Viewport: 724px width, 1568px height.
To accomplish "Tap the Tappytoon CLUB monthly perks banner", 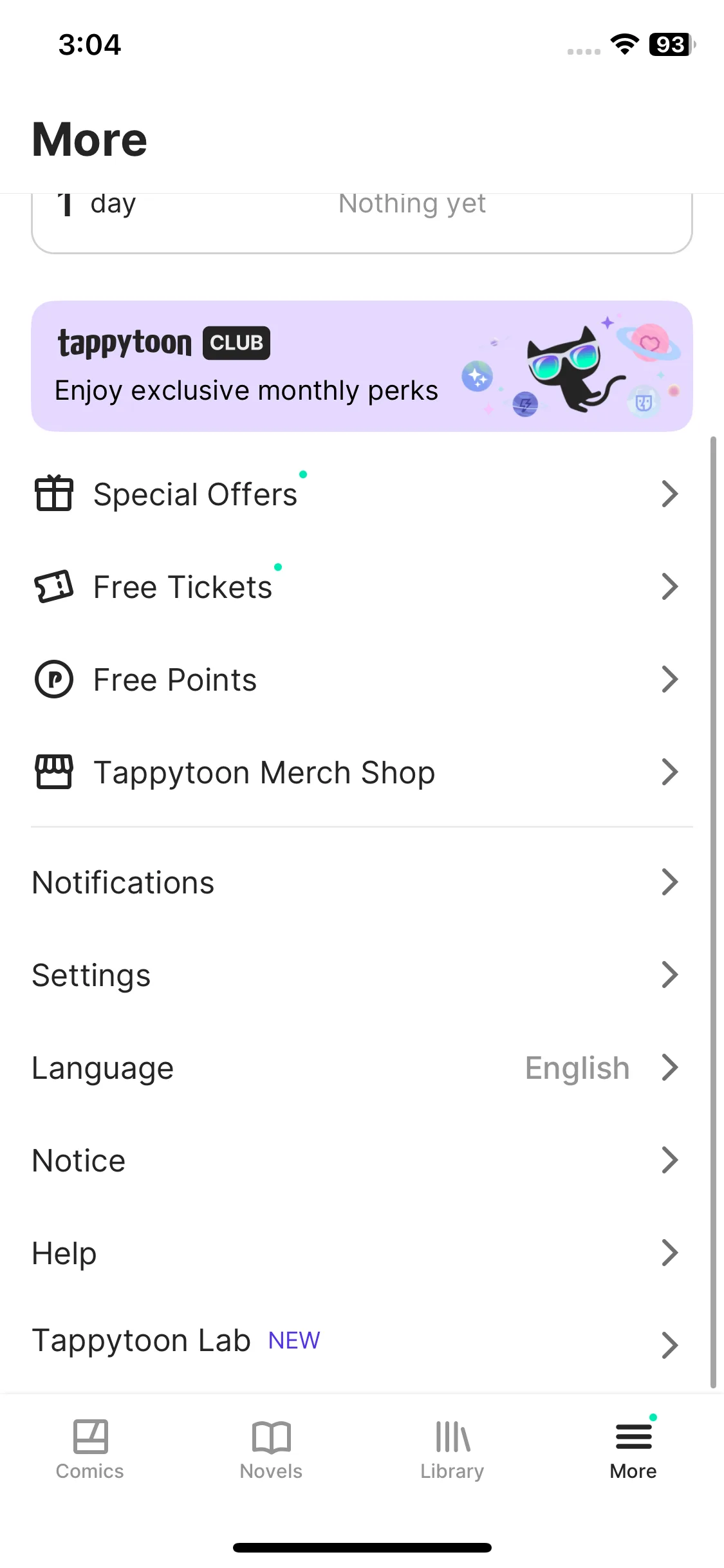I will 362,366.
